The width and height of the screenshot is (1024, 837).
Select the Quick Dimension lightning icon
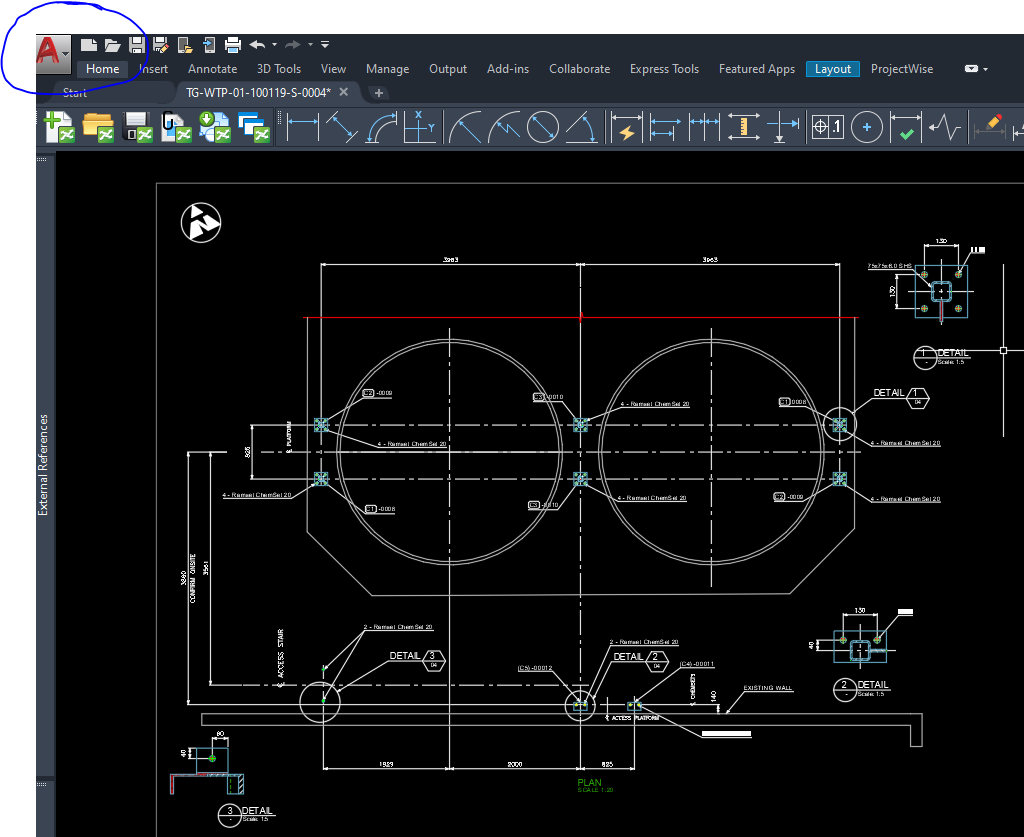pyautogui.click(x=627, y=127)
